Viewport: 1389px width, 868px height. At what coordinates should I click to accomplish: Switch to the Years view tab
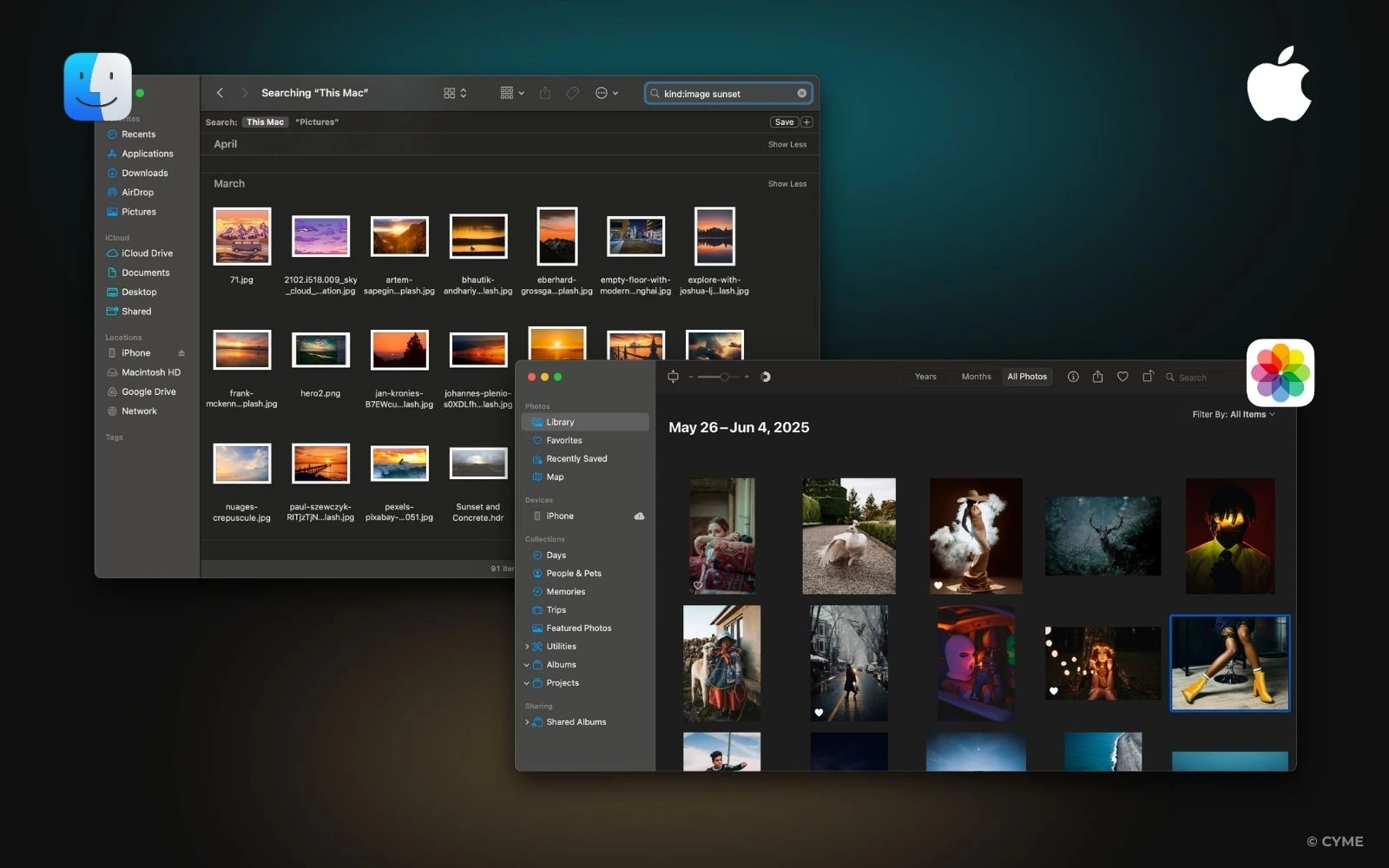(925, 377)
